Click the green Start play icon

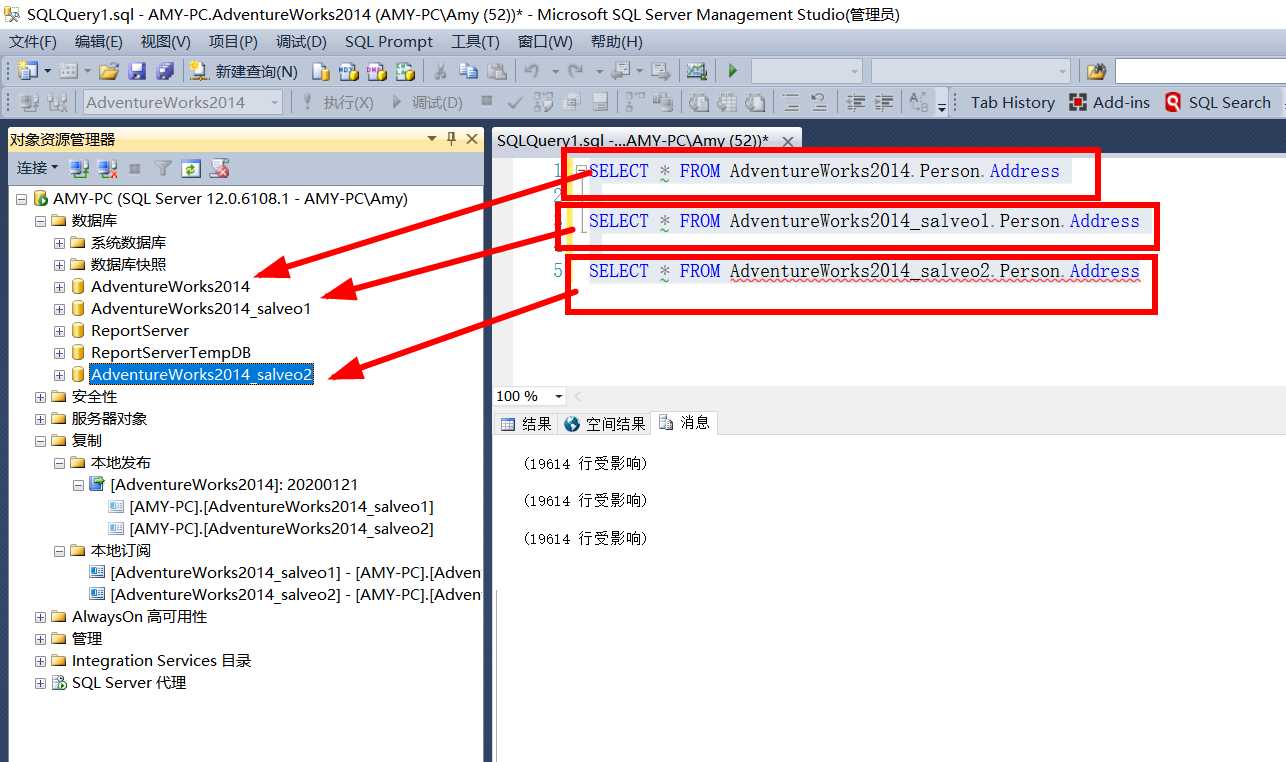[x=733, y=71]
